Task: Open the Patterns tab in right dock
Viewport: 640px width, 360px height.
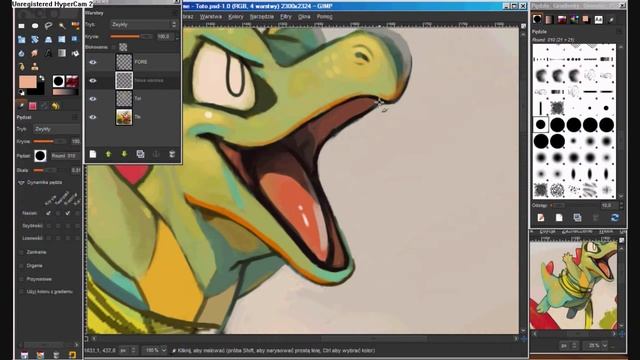Action: (562, 20)
